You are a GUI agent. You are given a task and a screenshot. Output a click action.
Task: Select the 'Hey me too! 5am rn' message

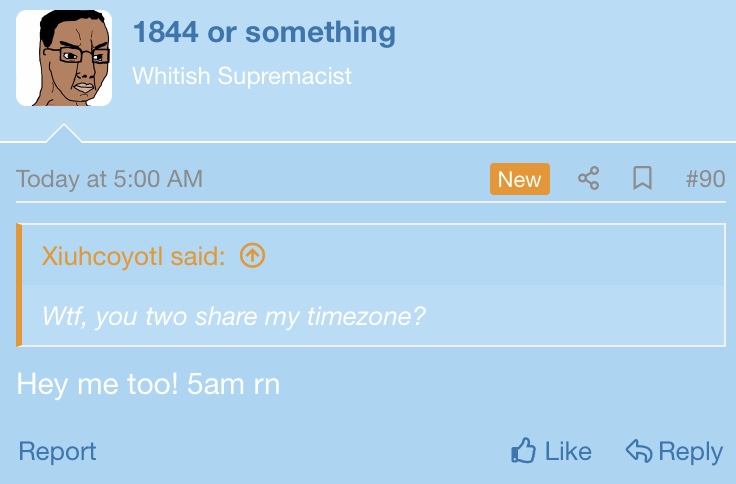148,384
